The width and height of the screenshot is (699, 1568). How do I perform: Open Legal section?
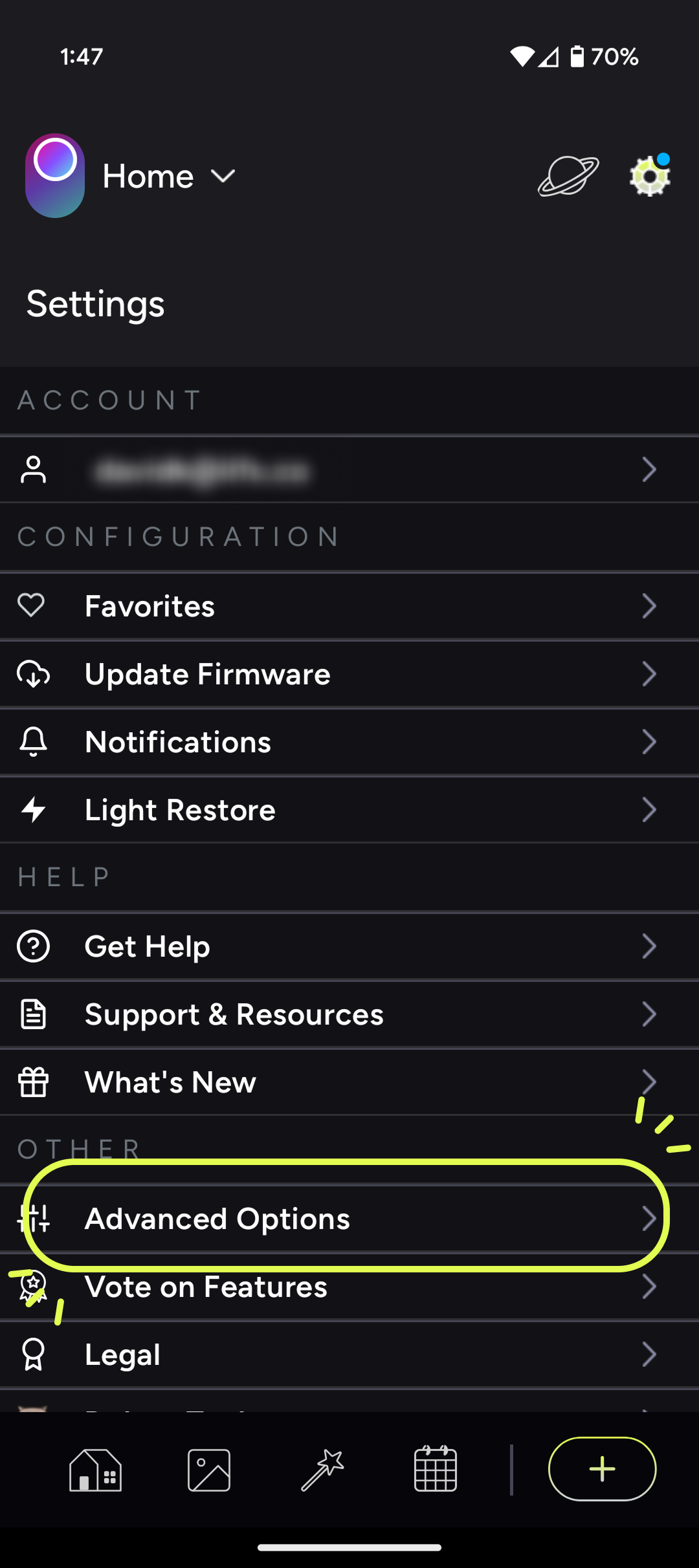click(349, 1355)
